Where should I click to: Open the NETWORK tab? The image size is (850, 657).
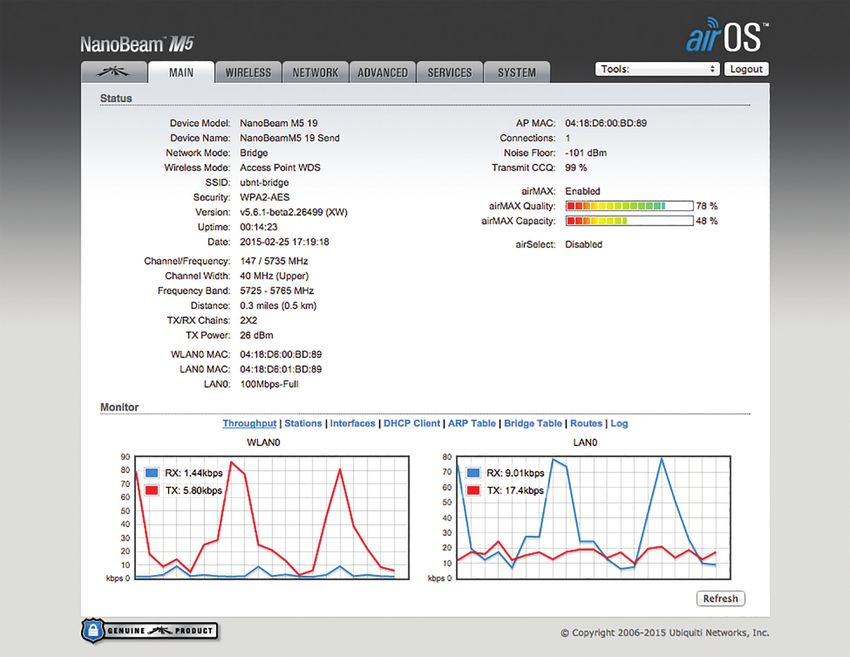(x=315, y=72)
